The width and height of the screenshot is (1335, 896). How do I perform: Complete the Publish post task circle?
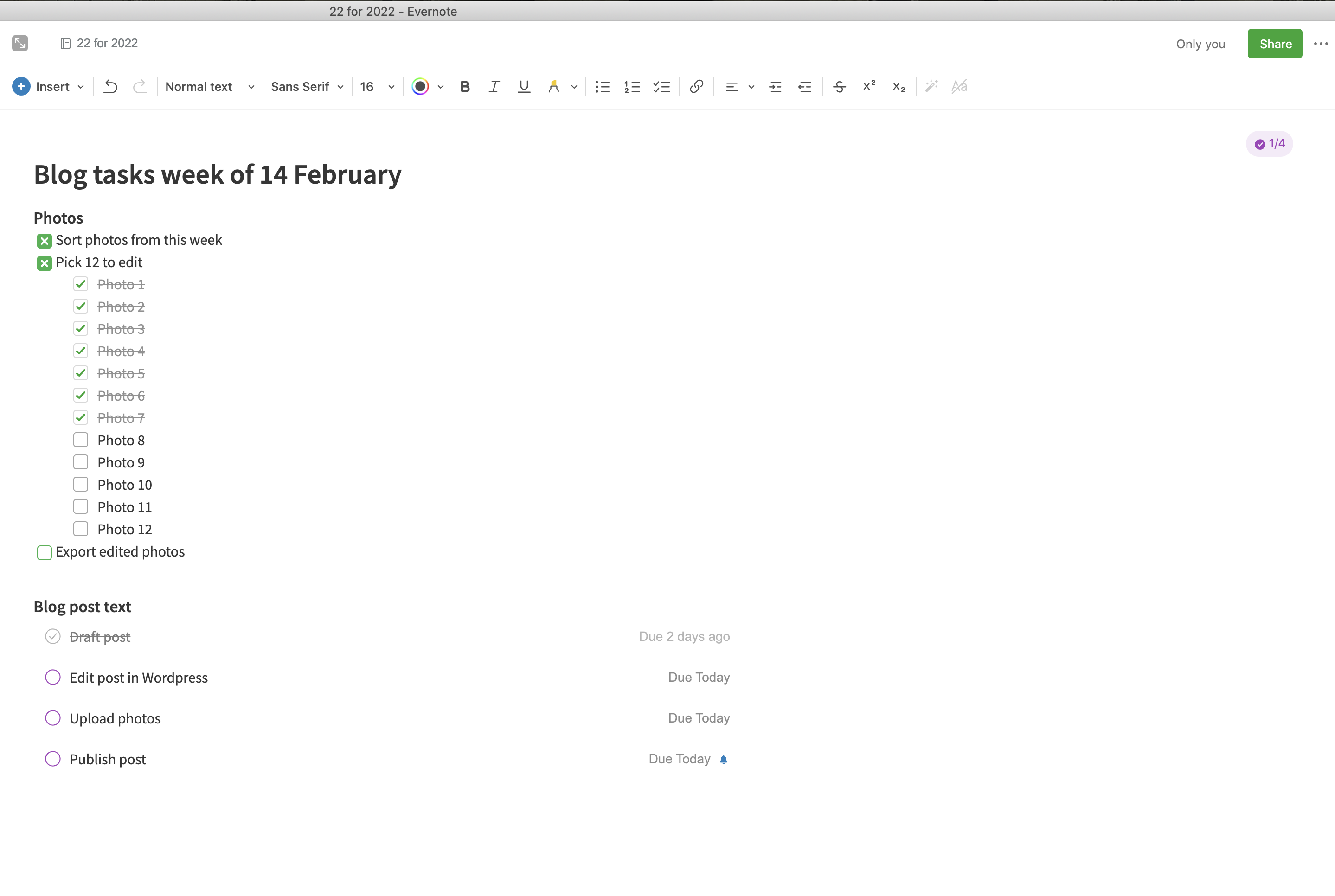click(x=52, y=759)
